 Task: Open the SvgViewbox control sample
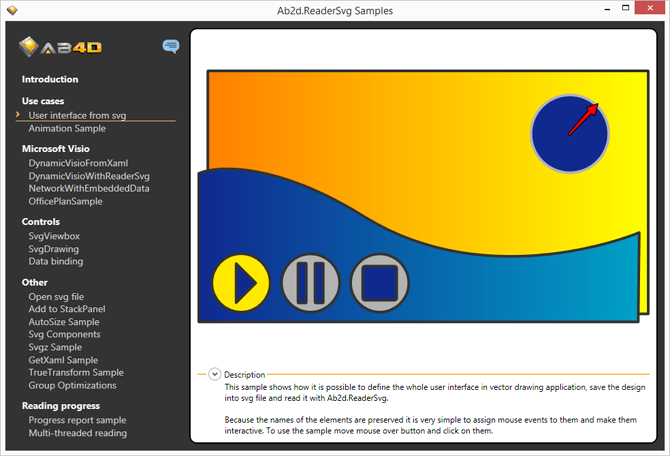54,236
